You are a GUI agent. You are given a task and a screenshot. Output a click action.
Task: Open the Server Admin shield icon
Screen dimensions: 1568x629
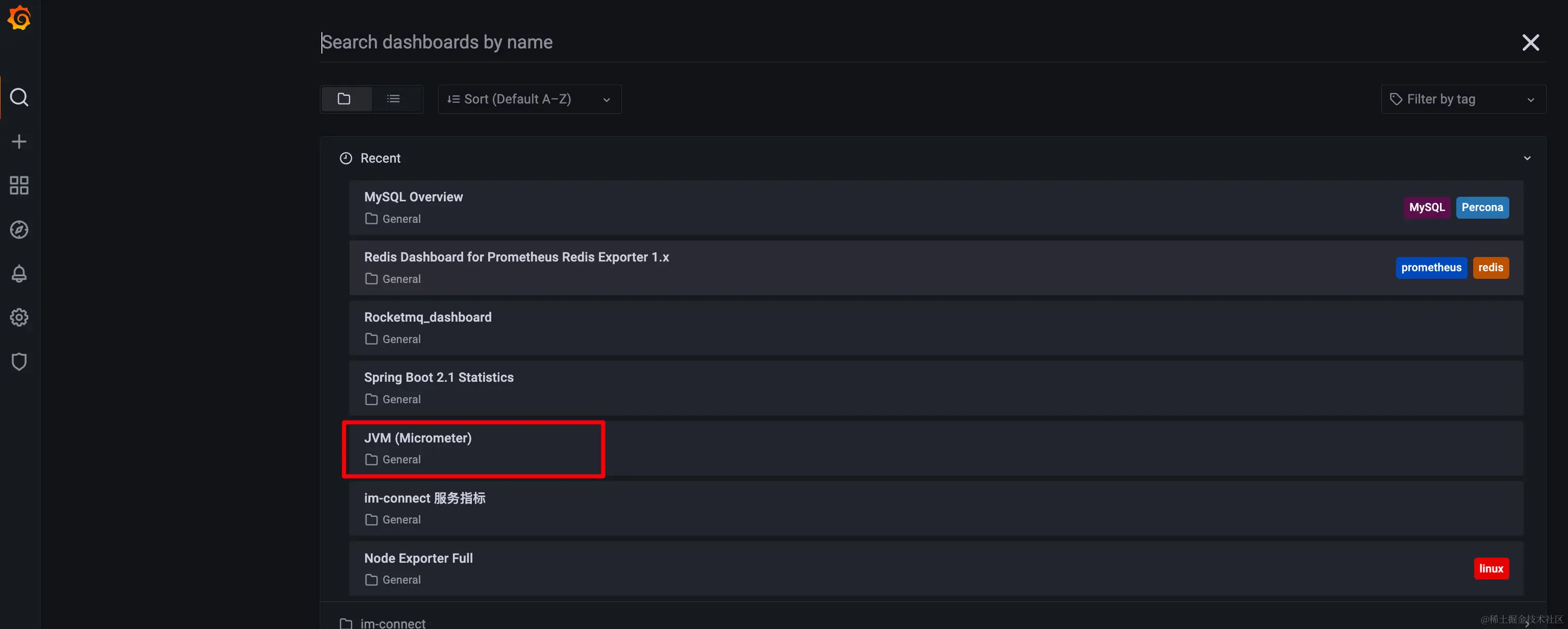pos(19,362)
